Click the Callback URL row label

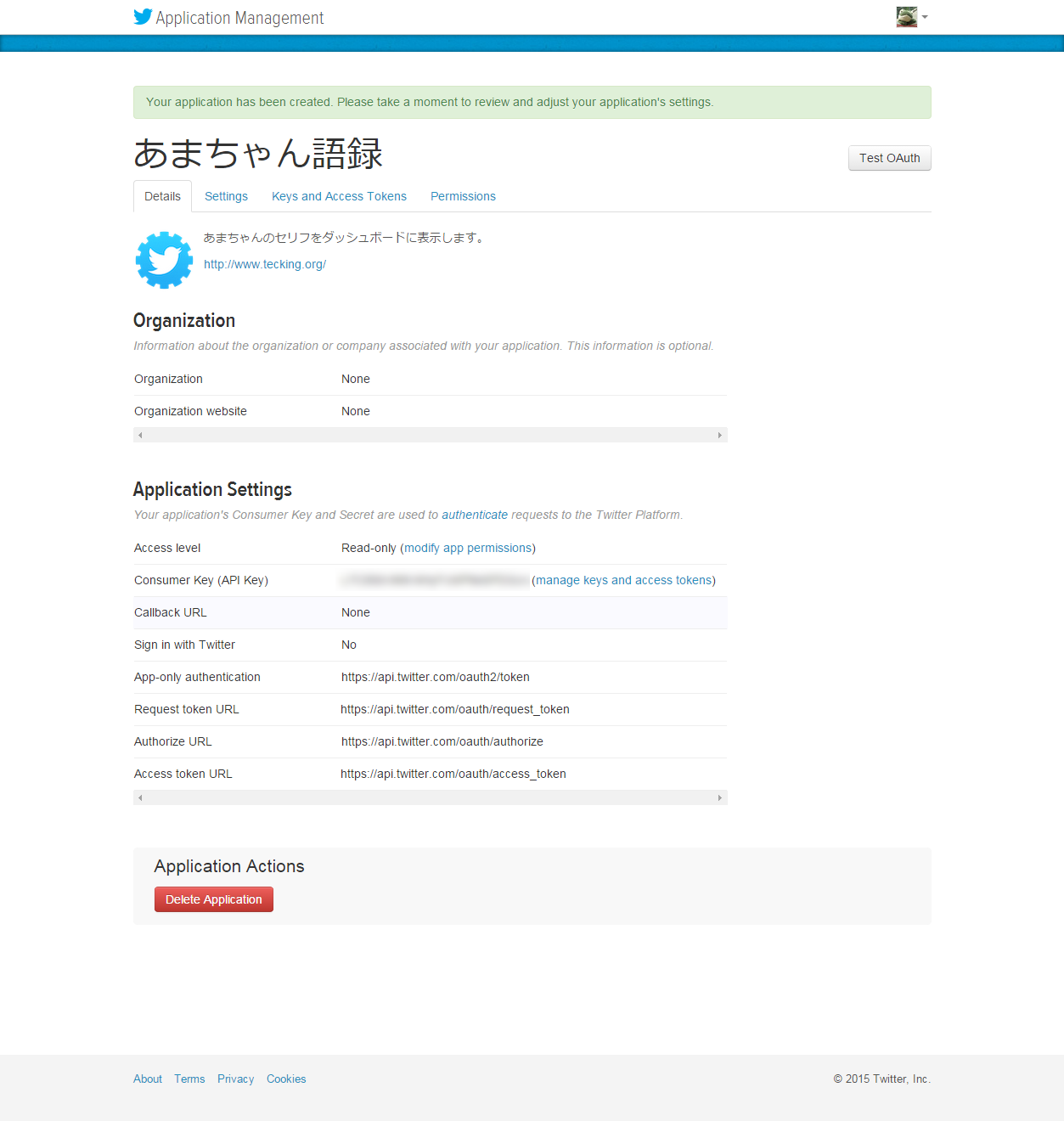coord(171,612)
